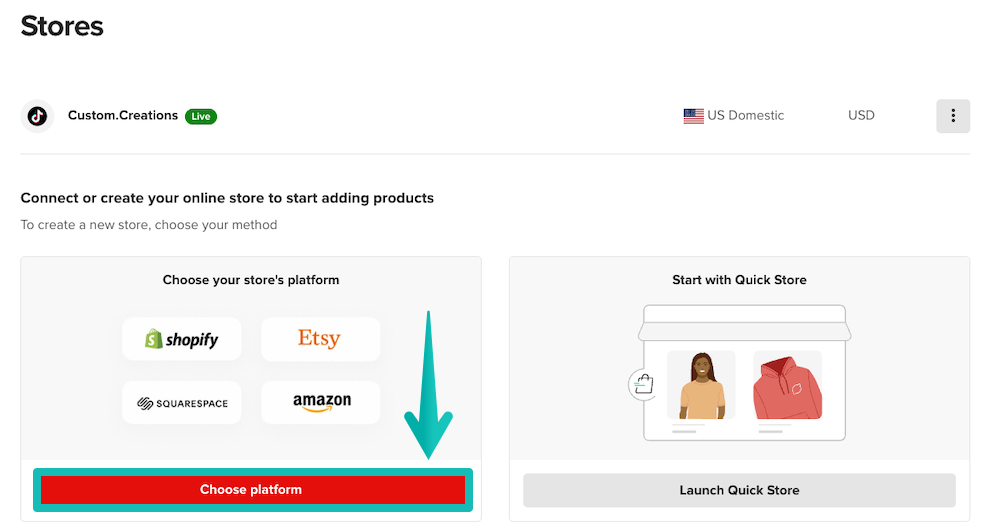Click the US flag icon

click(x=693, y=116)
